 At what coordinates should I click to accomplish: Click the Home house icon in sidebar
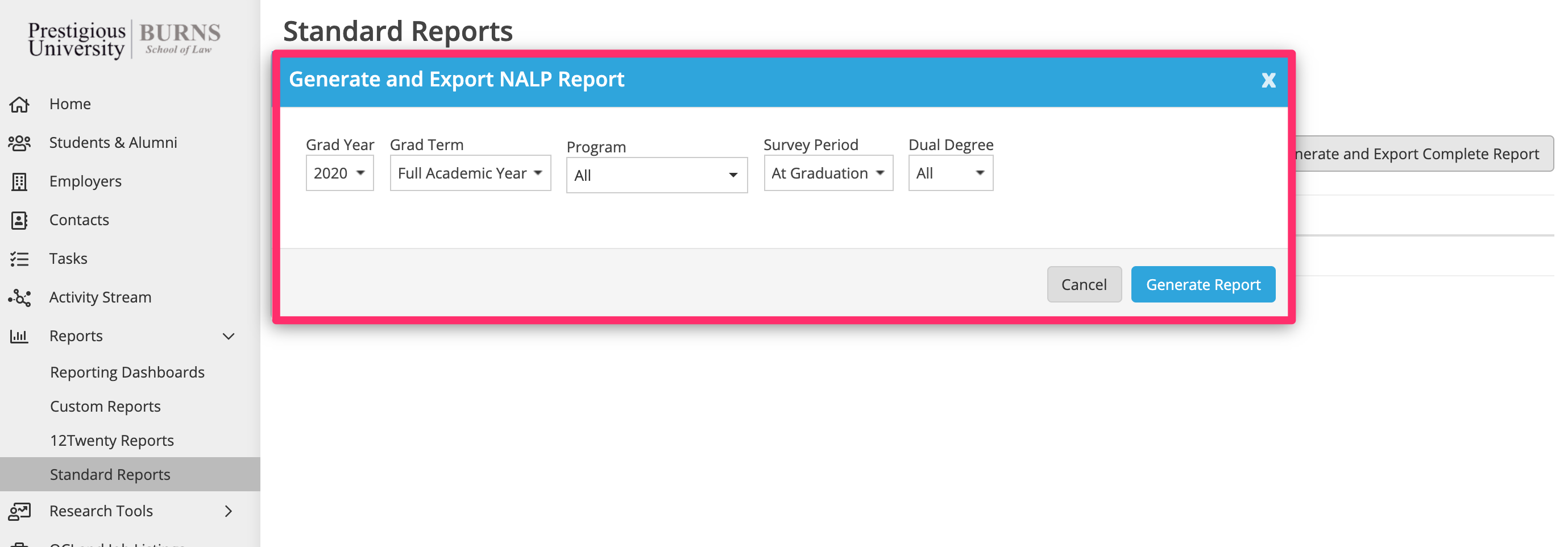tap(19, 105)
